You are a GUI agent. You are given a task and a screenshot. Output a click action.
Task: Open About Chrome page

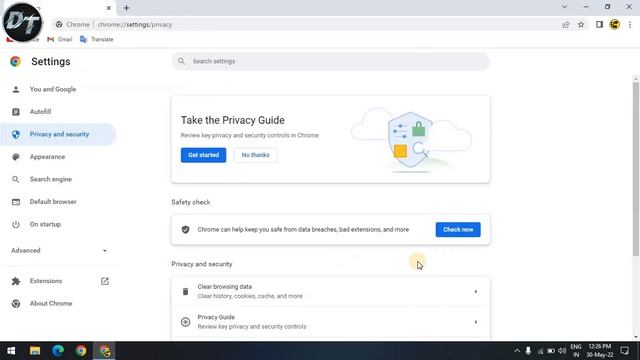pyautogui.click(x=51, y=303)
